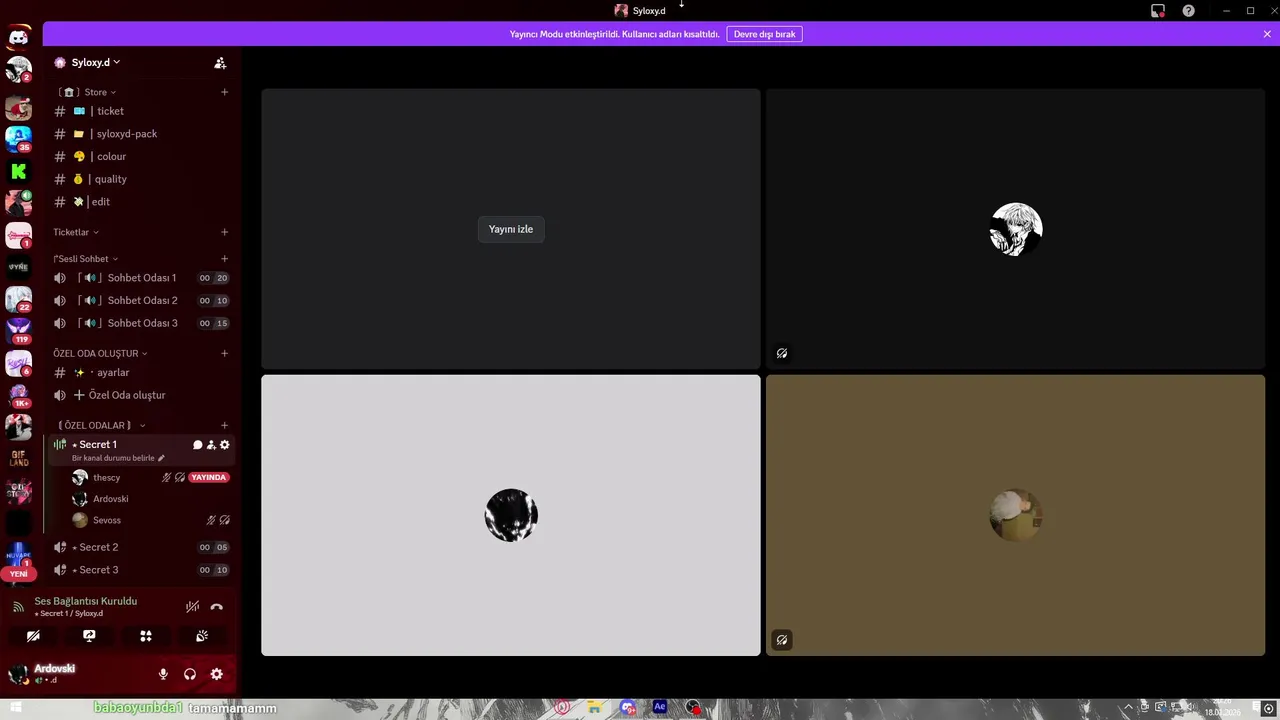1280x720 pixels.
Task: Add channel to the Sesli Sohbet category
Action: [x=224, y=259]
